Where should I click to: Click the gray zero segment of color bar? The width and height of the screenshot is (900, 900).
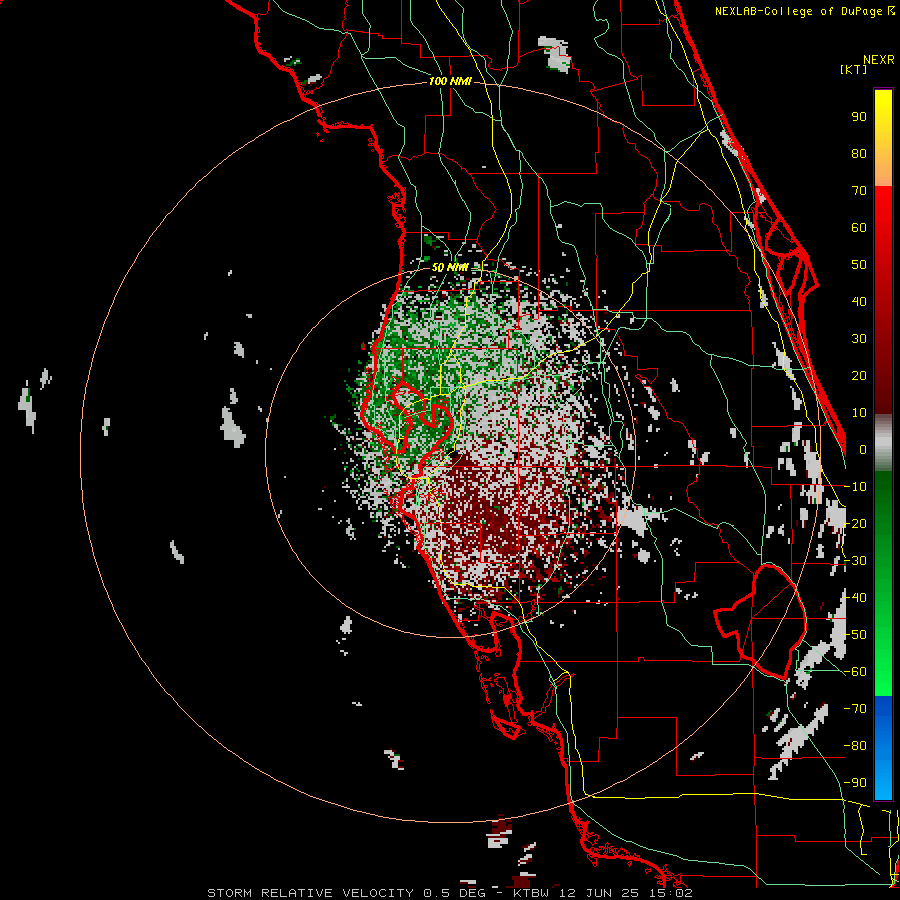[x=883, y=443]
